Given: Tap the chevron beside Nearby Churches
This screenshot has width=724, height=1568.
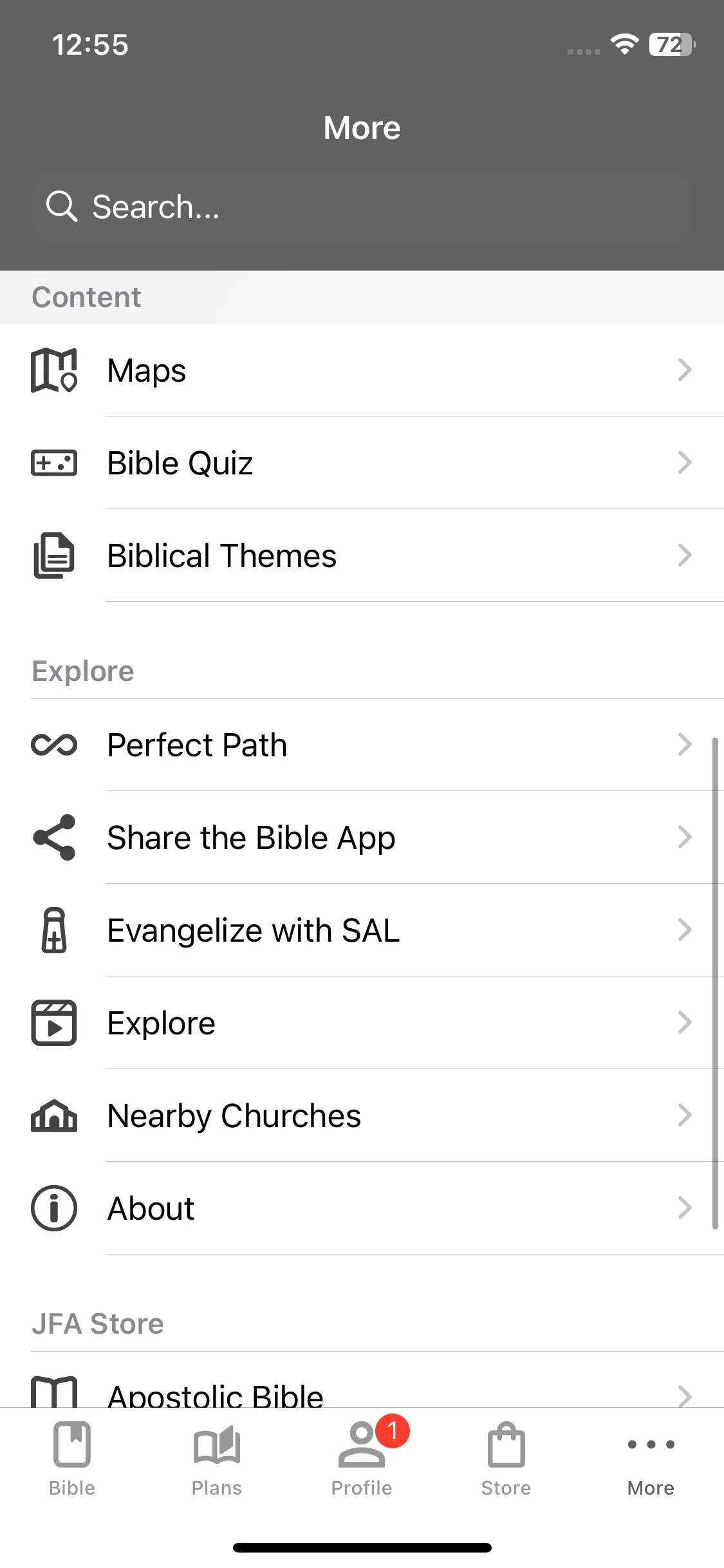Looking at the screenshot, I should [x=685, y=1115].
